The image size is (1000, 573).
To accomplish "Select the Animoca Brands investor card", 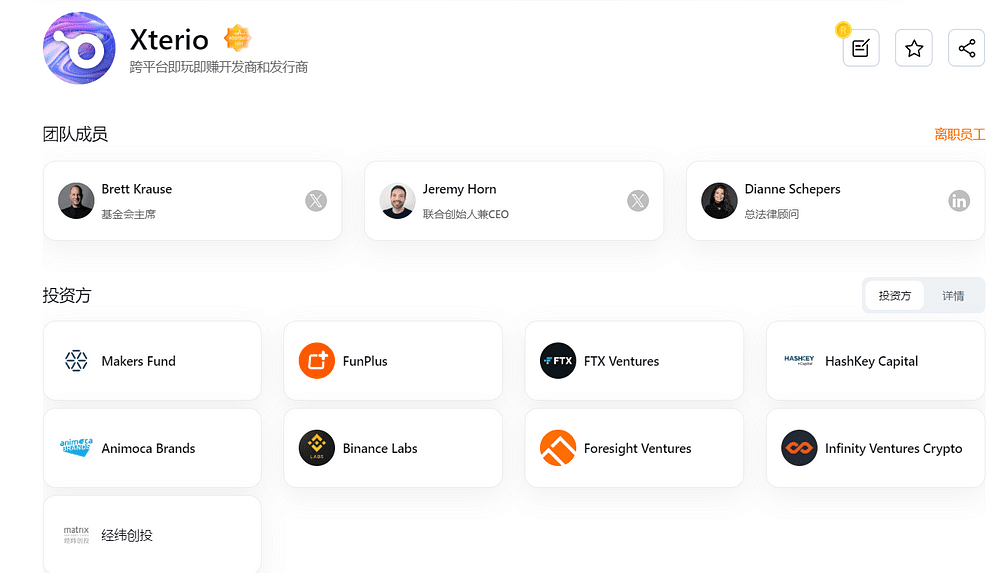I will point(152,448).
